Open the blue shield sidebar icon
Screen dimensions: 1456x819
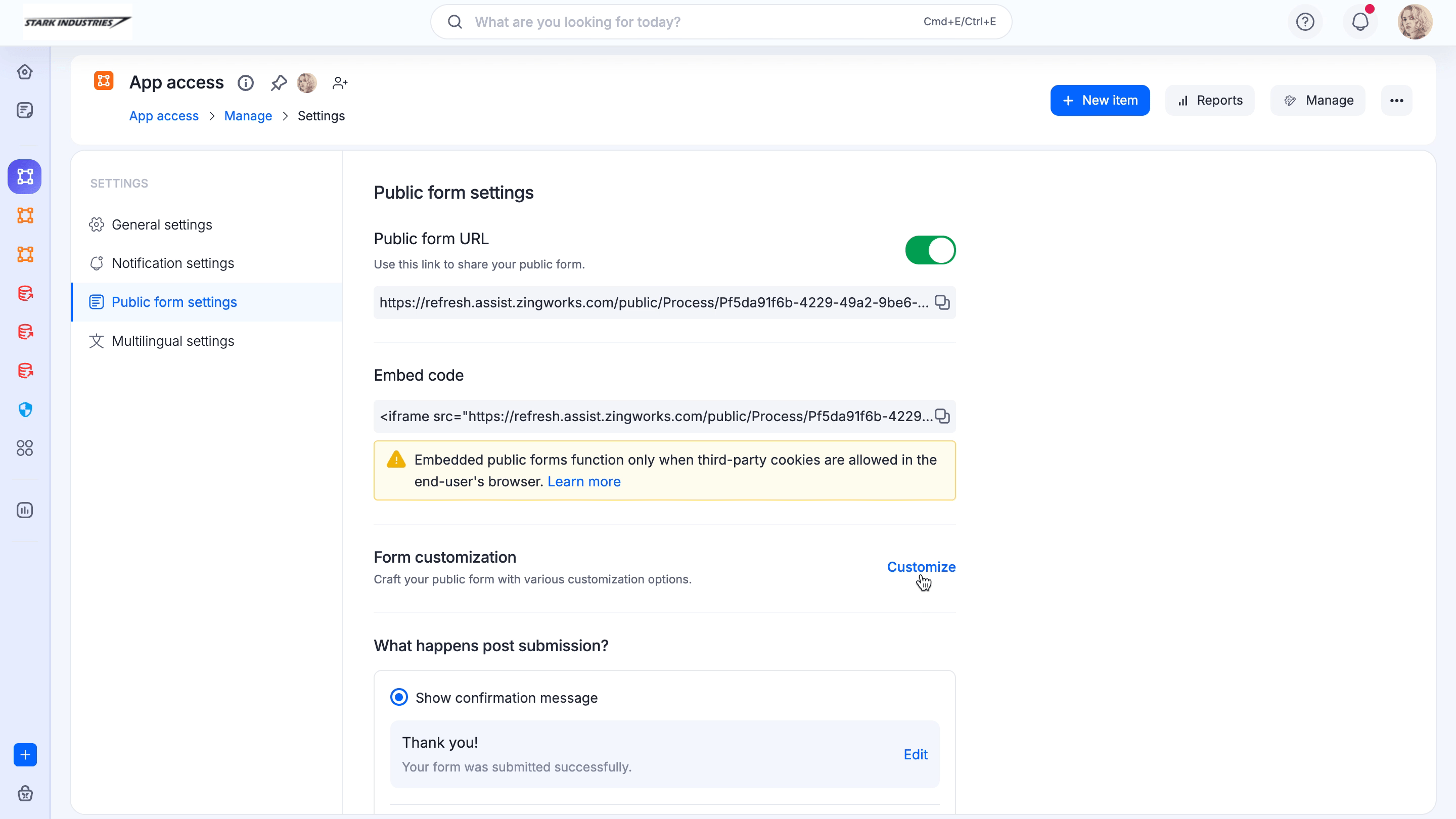click(x=25, y=409)
